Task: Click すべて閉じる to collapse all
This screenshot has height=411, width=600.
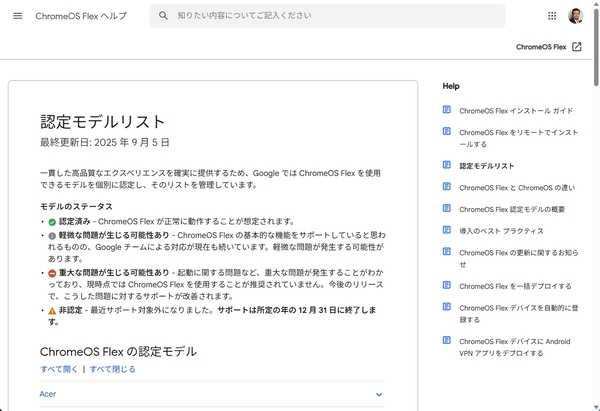Action: [112, 369]
